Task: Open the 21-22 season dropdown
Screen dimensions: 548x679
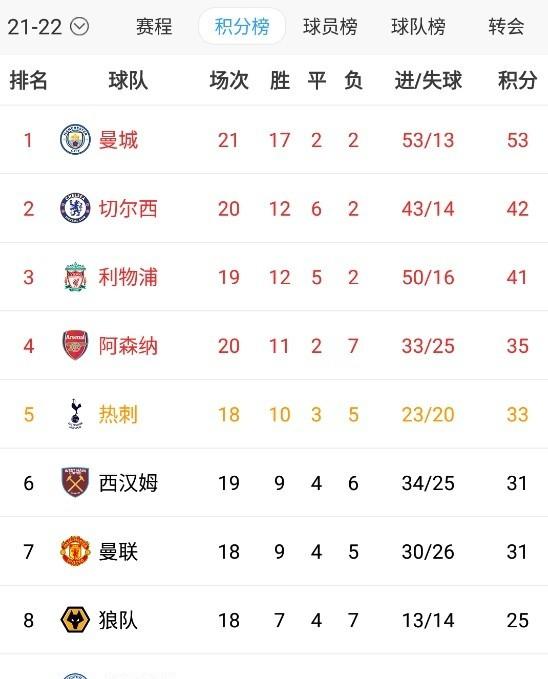Action: pyautogui.click(x=48, y=27)
